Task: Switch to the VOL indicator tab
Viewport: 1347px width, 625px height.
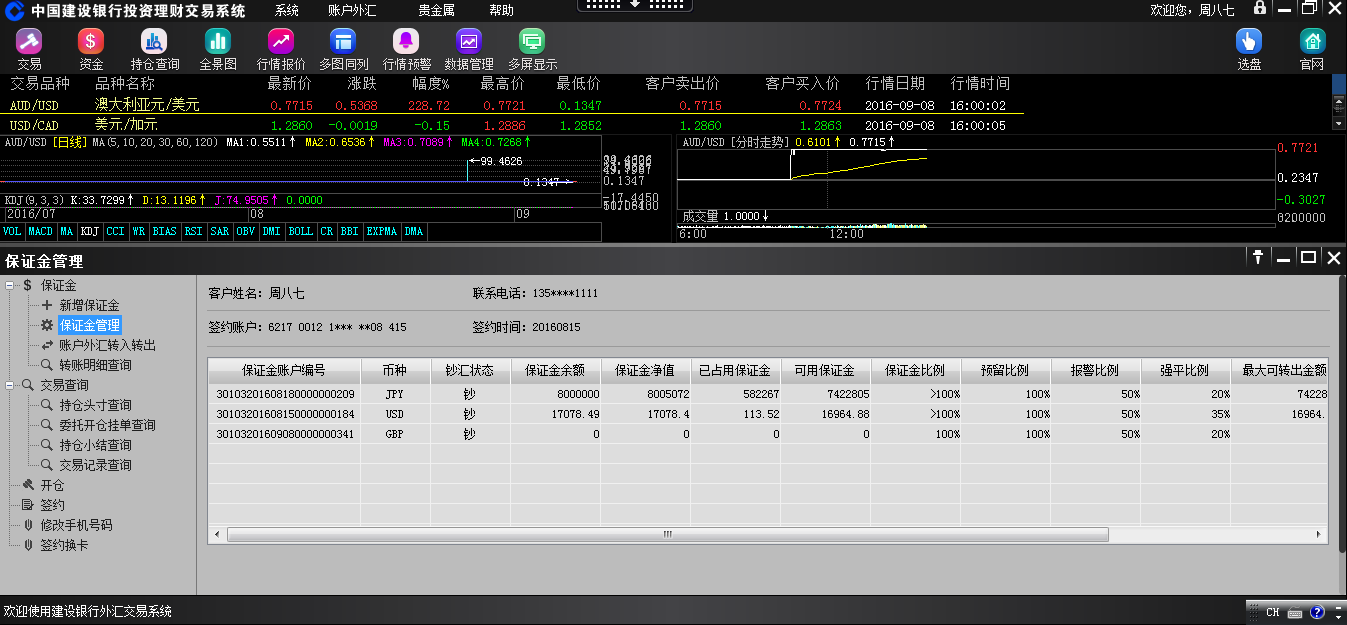Action: [13, 232]
